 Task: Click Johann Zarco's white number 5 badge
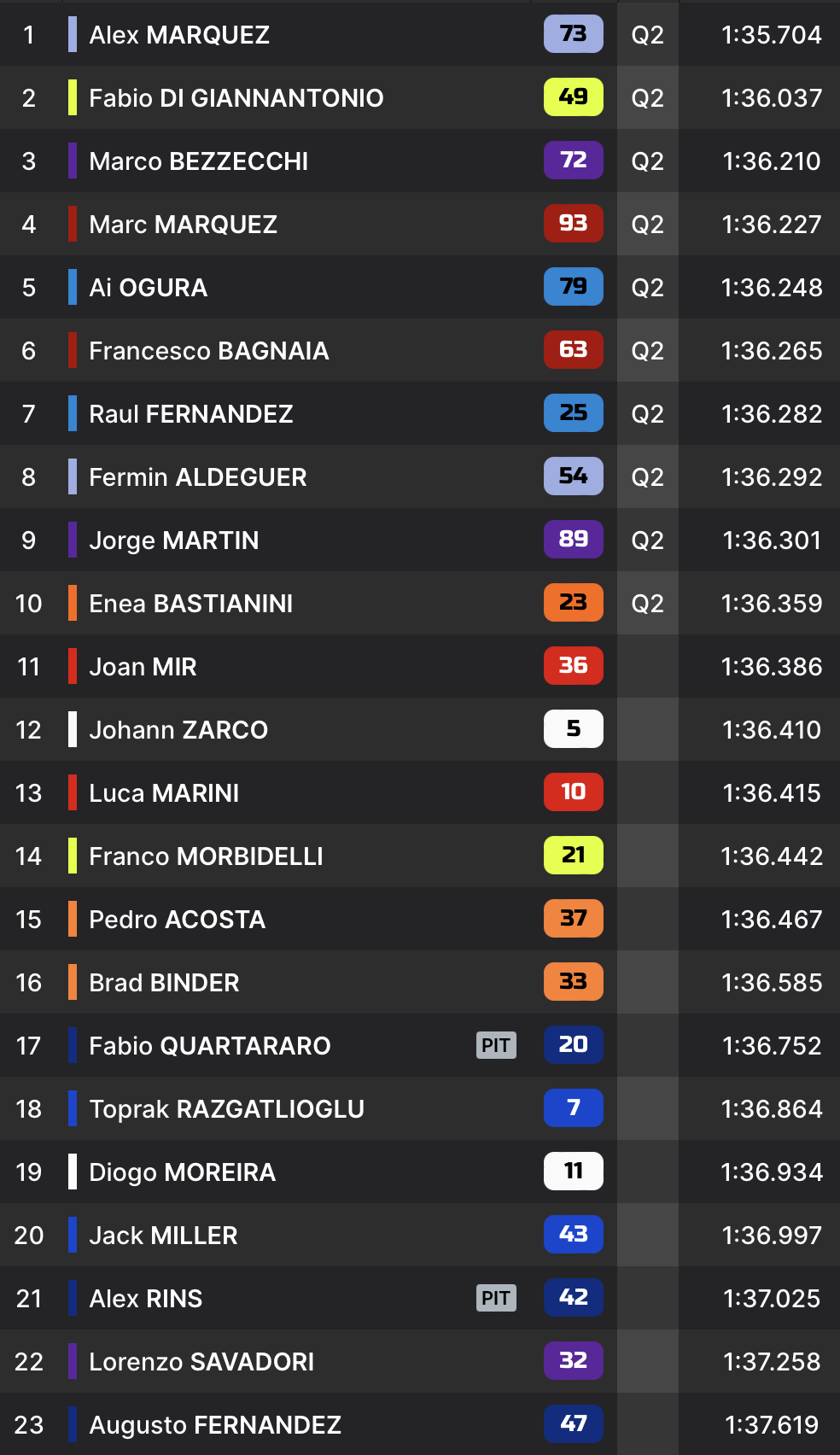tap(573, 729)
